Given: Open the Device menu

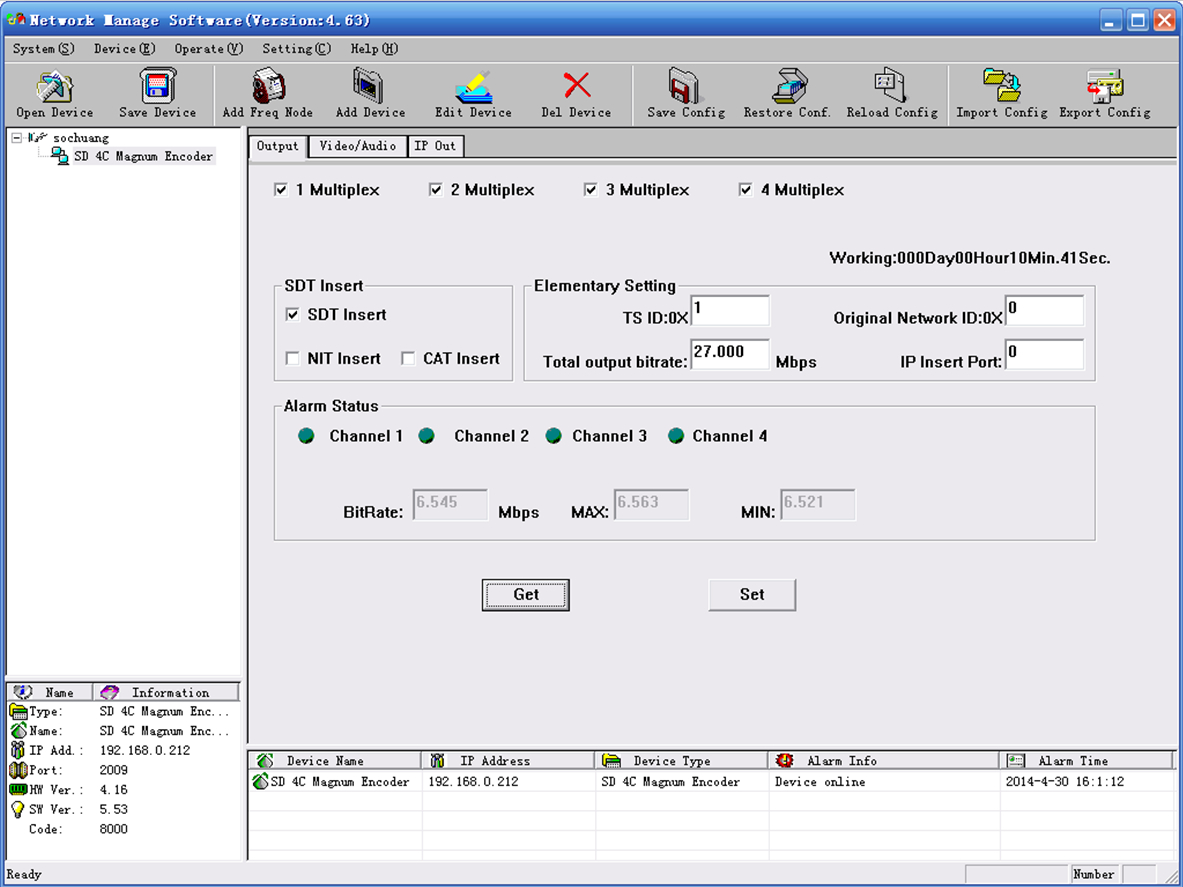Looking at the screenshot, I should 124,49.
